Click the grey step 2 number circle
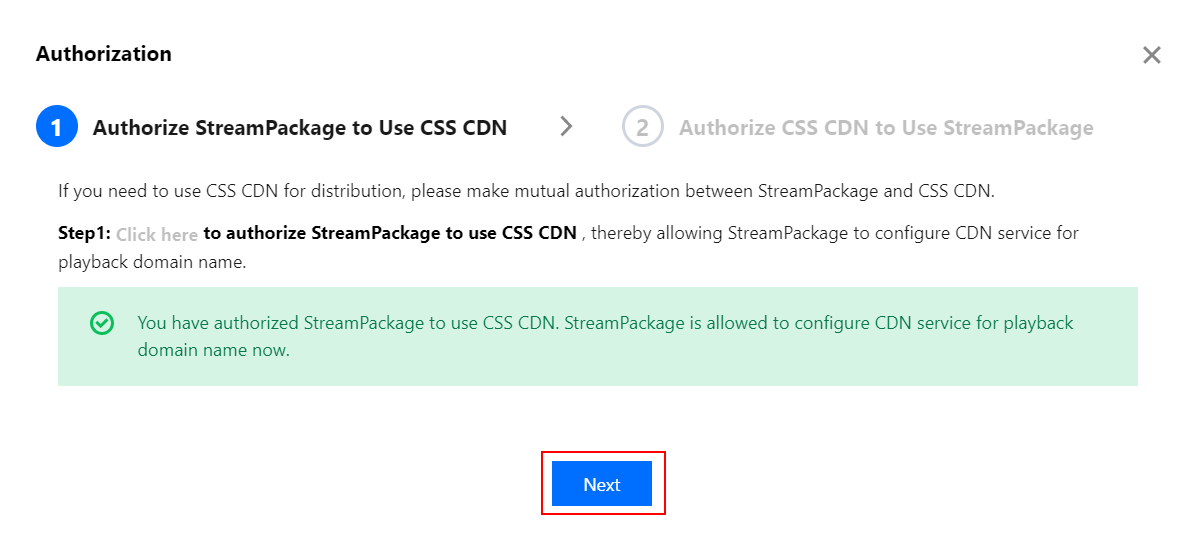Image resolution: width=1193 pixels, height=537 pixels. 642,127
